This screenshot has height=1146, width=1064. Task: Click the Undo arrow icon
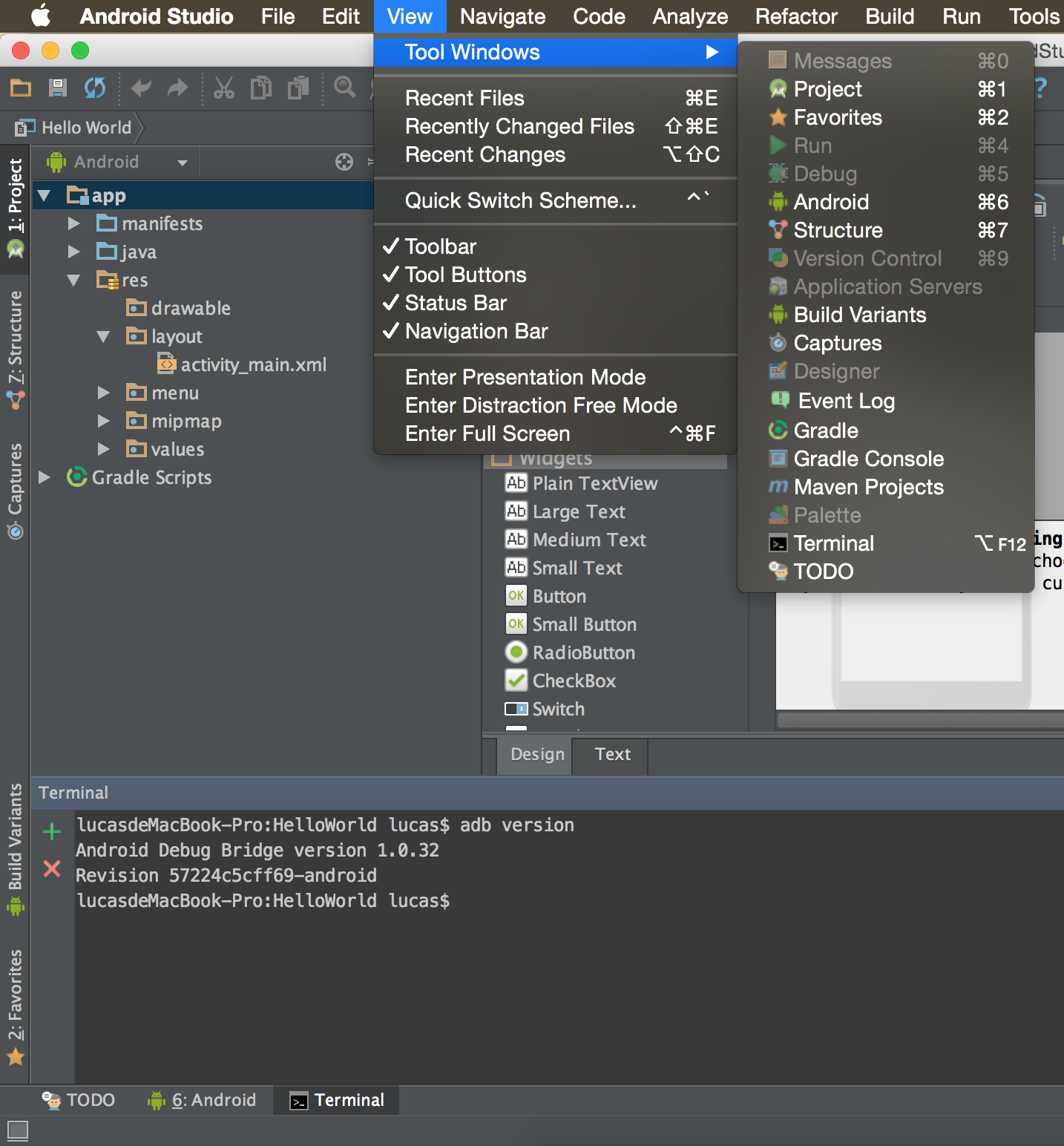click(x=141, y=88)
